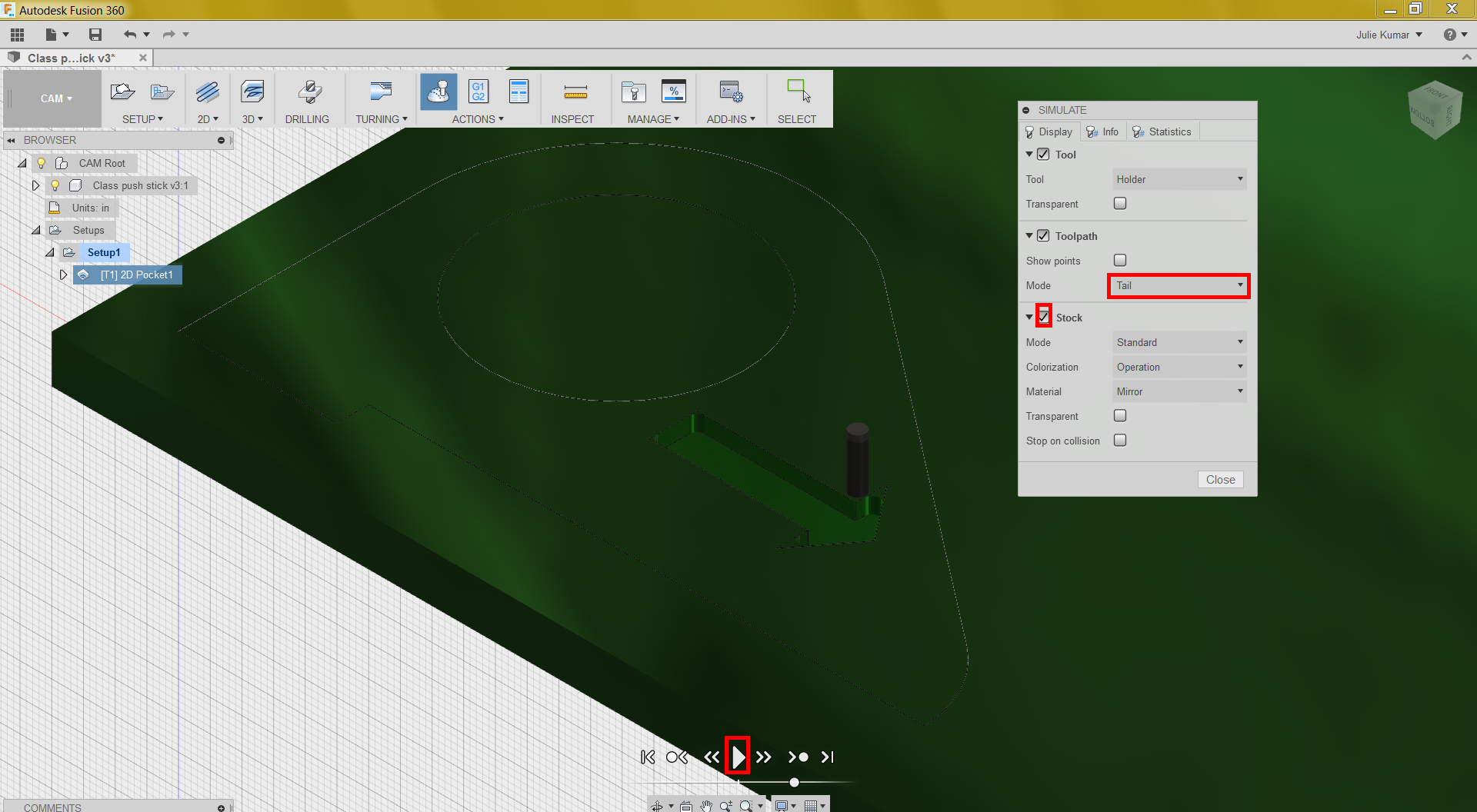This screenshot has height=812, width=1477.
Task: Open the Material dropdown showing Mirror
Action: [1179, 391]
